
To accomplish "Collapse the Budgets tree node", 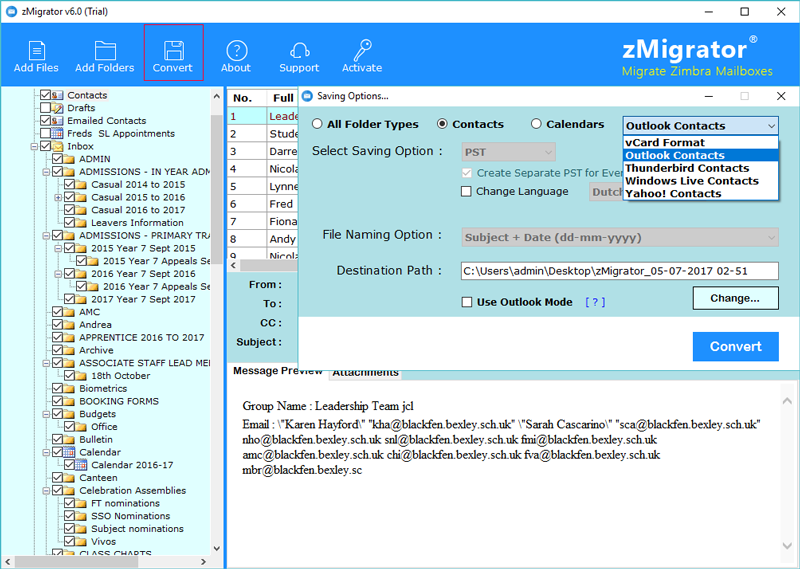I will point(46,414).
